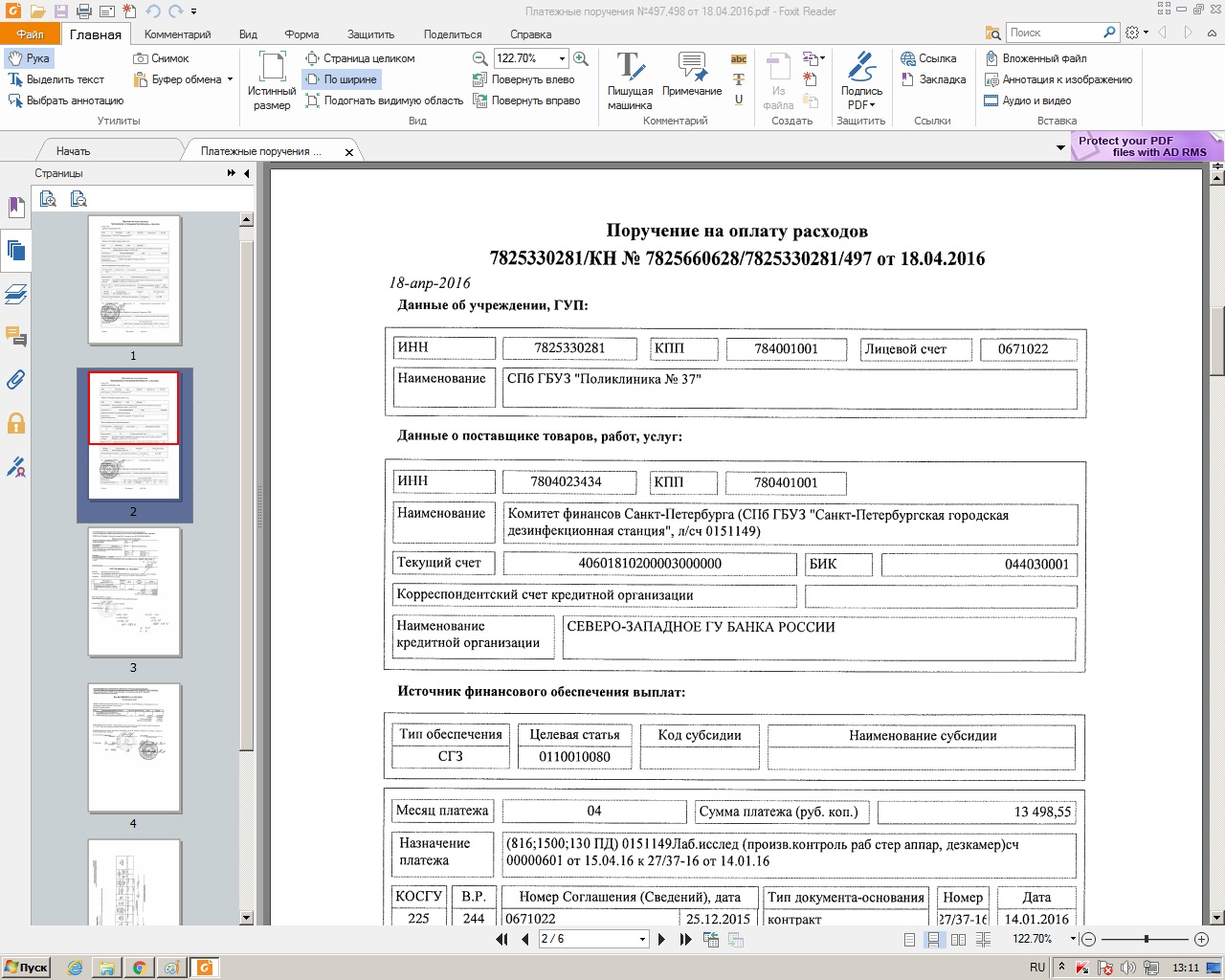Add a Bookmark (Закладка)
The width and height of the screenshot is (1225, 980).
pos(933,79)
